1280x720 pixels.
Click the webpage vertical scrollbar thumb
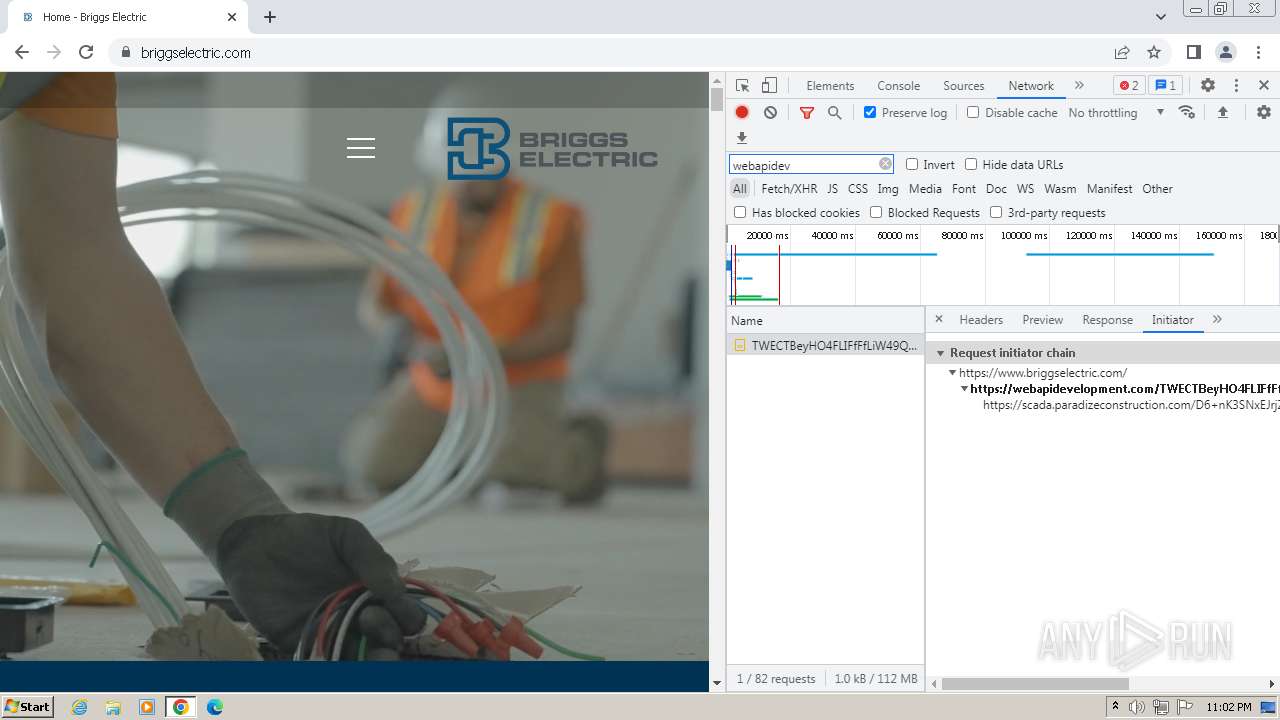coord(716,99)
